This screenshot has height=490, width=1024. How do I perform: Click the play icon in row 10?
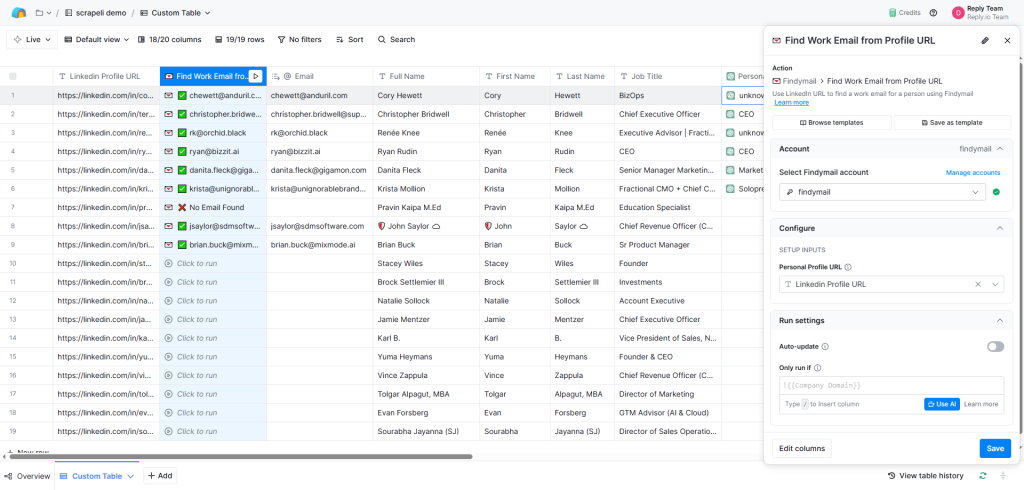click(x=168, y=263)
